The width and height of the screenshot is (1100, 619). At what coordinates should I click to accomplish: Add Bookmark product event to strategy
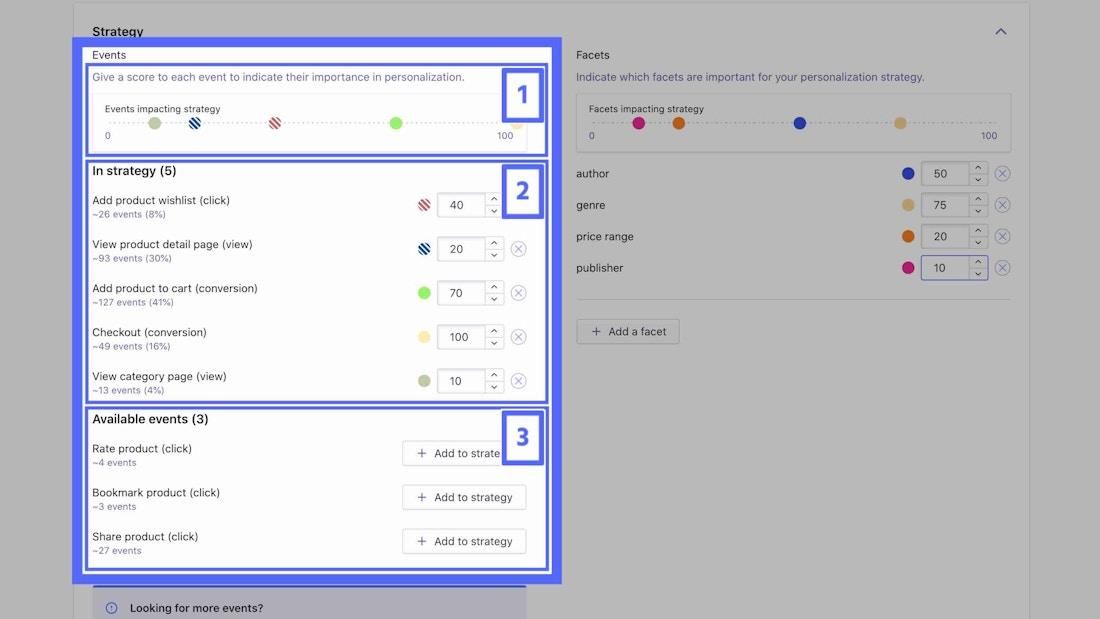464,497
